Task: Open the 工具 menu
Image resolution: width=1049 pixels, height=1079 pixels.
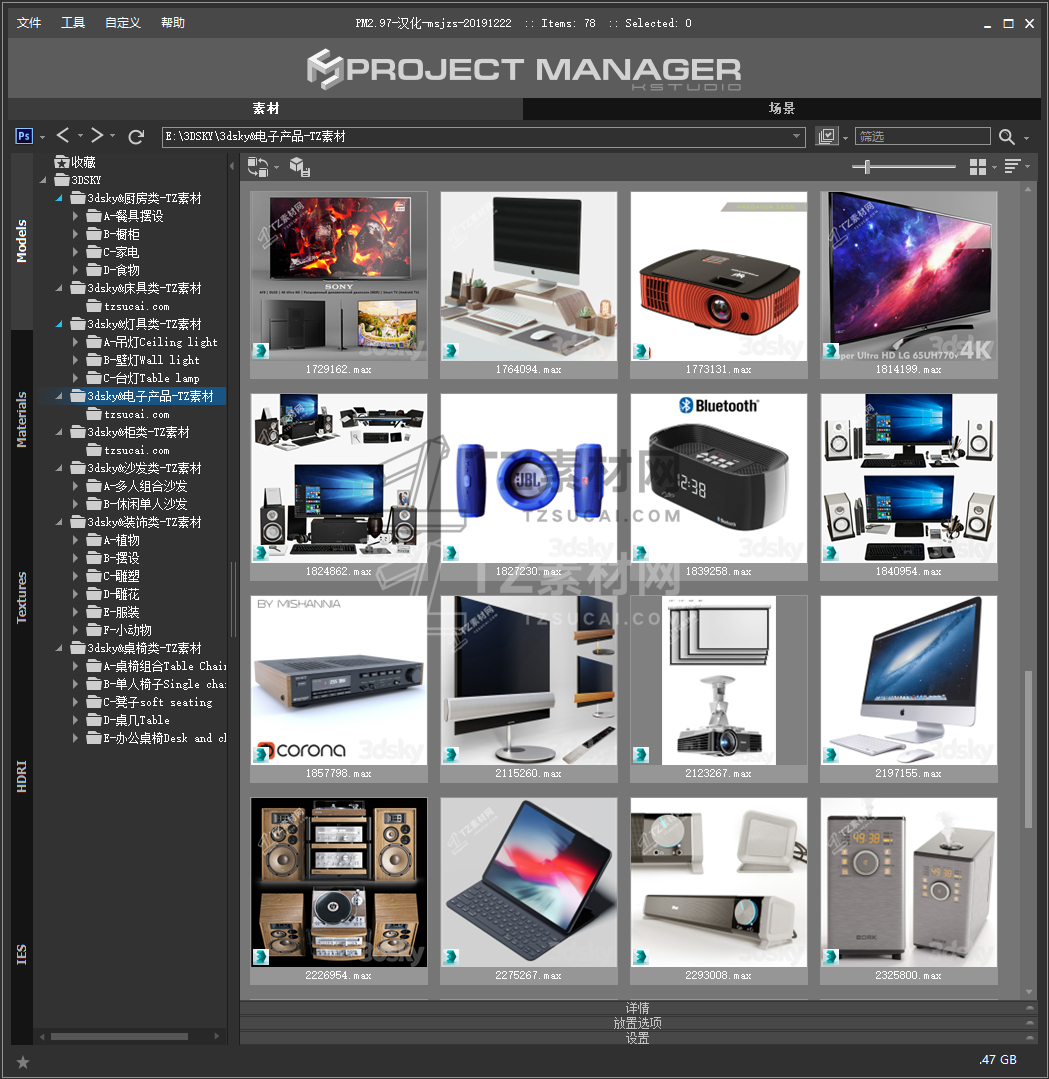Action: pyautogui.click(x=73, y=23)
